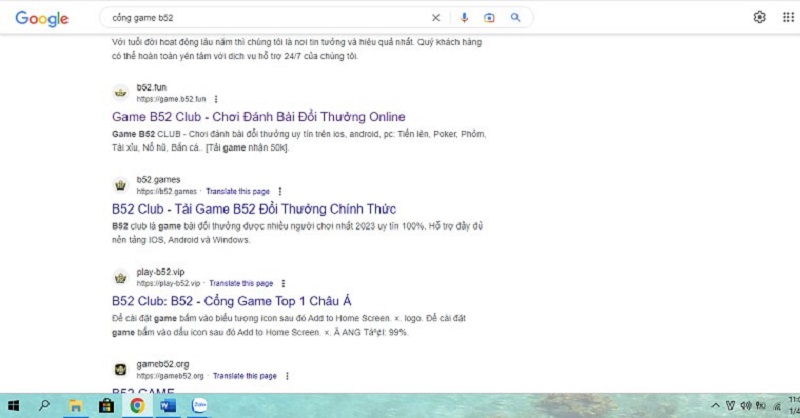Open more options for gameb52.org result
Image resolution: width=800 pixels, height=418 pixels.
click(x=286, y=376)
